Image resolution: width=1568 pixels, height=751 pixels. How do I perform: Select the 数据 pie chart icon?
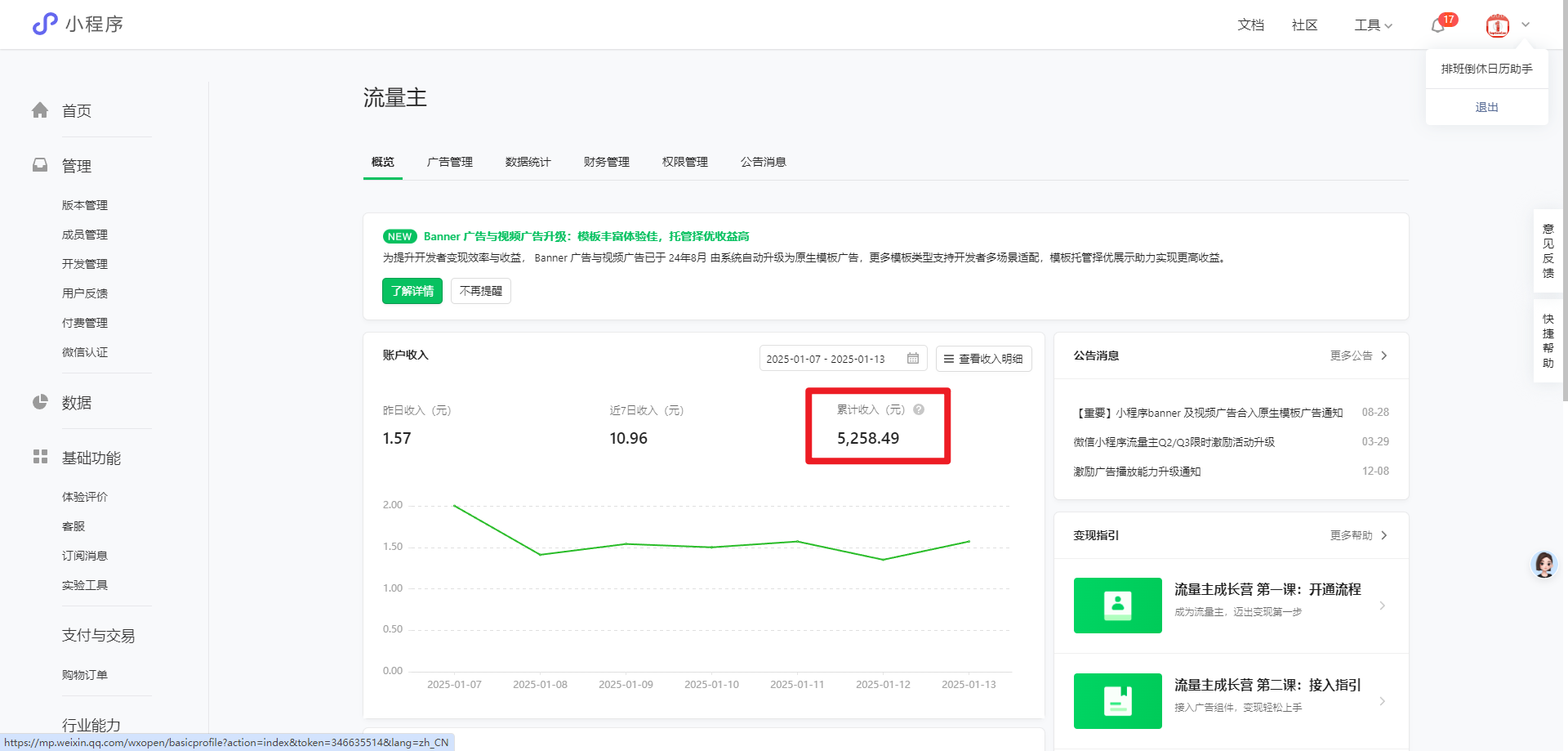[x=39, y=402]
